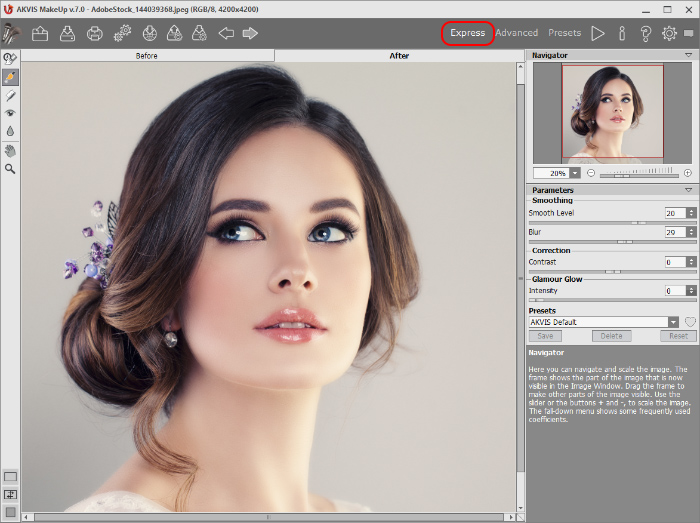
Task: Click the Intensity slider
Action: click(x=612, y=300)
